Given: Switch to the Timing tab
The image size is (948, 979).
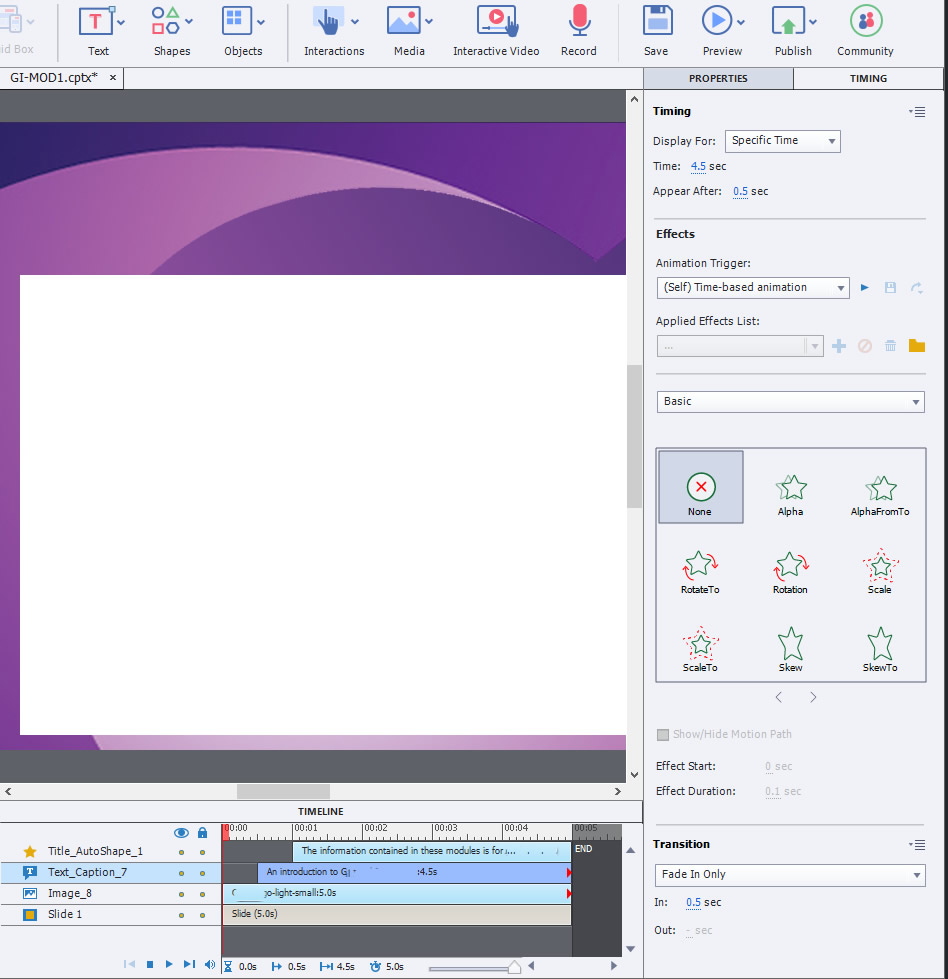Looking at the screenshot, I should coord(868,79).
